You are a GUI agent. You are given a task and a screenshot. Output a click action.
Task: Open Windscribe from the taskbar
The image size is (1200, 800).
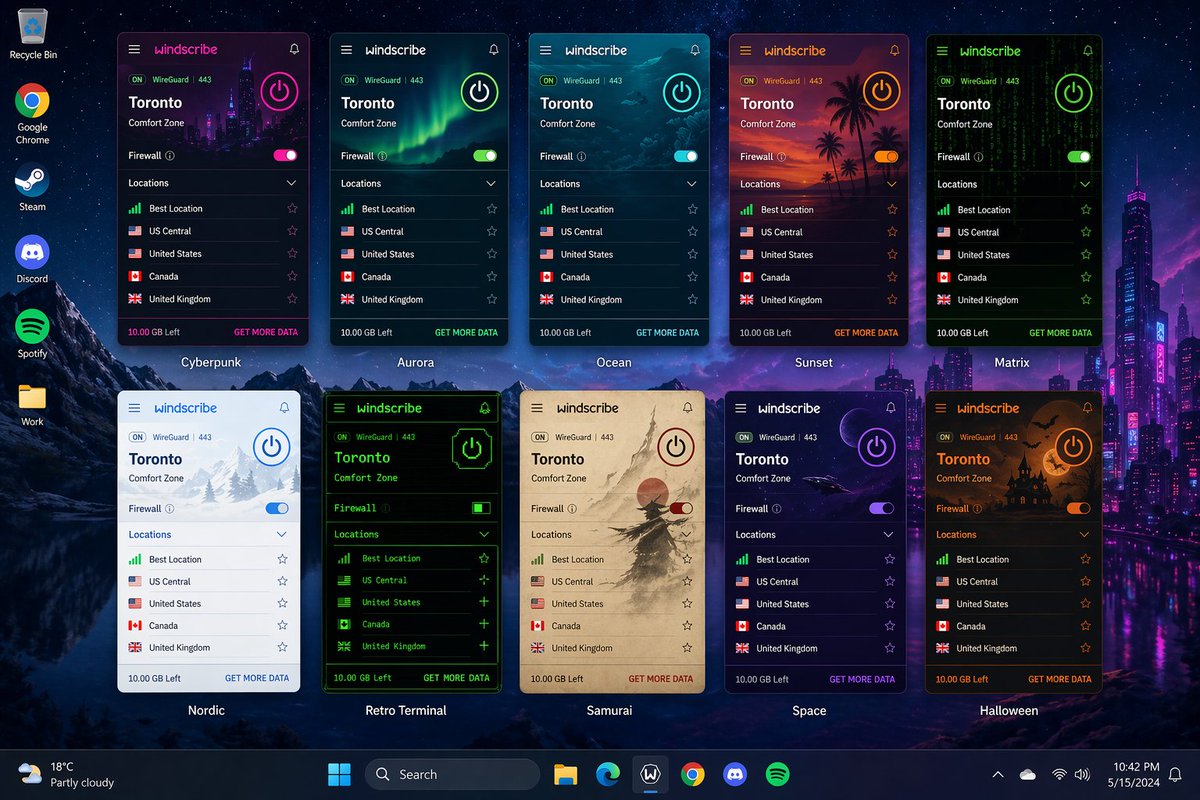point(650,774)
